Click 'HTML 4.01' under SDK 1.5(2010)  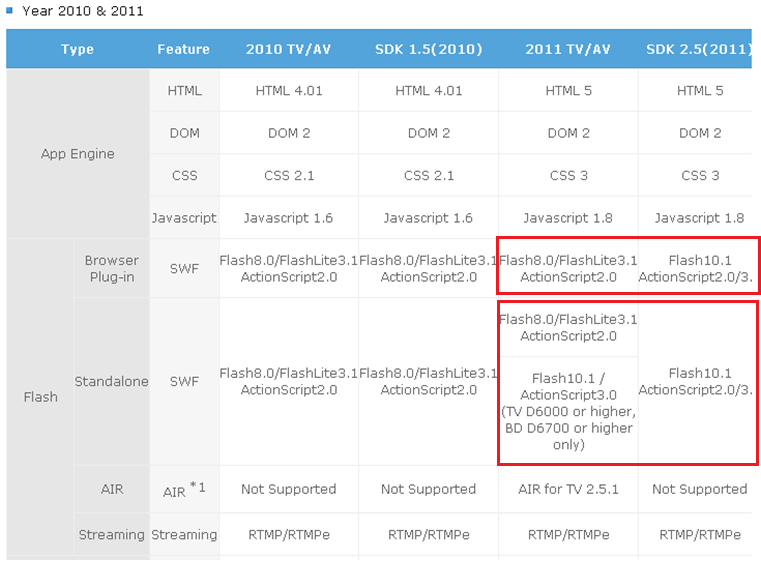pyautogui.click(x=429, y=91)
